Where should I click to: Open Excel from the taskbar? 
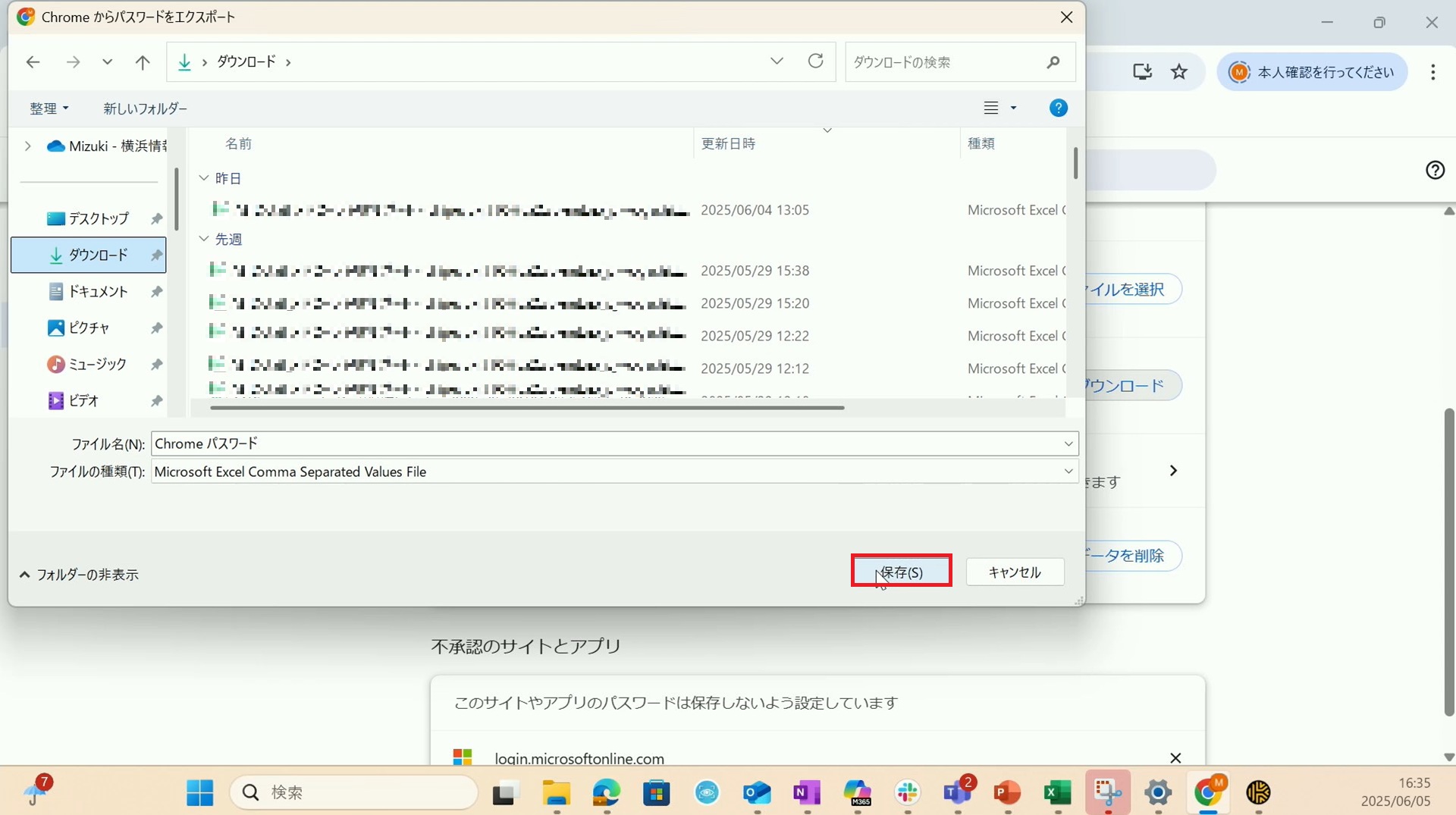click(1057, 793)
